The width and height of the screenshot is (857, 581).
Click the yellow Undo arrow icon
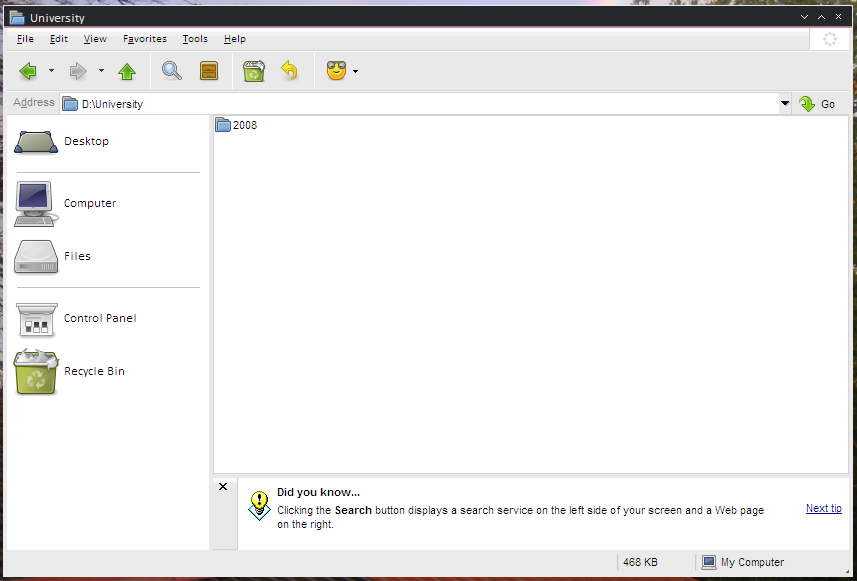click(x=289, y=71)
